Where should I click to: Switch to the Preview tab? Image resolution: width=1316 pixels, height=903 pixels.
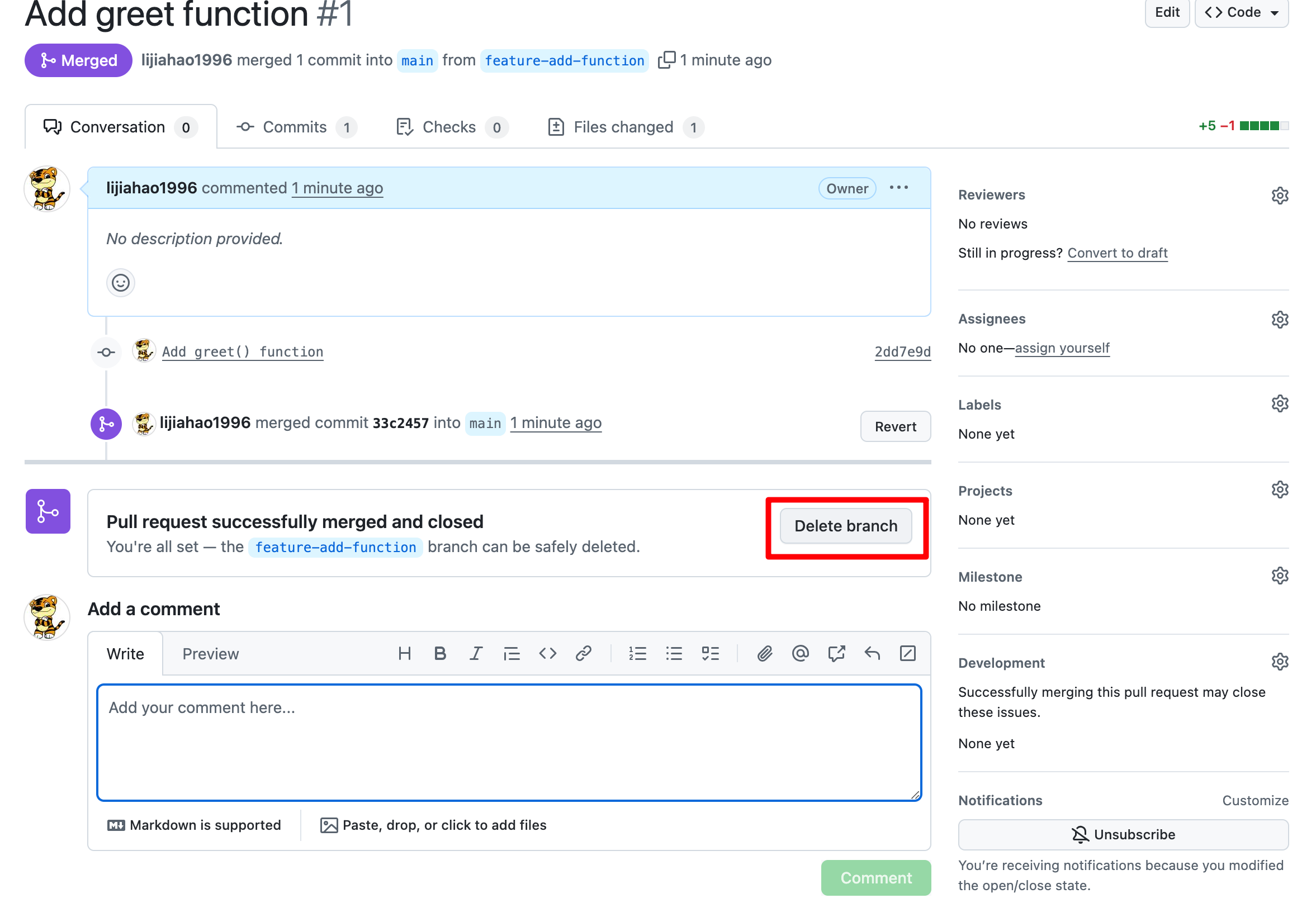click(x=211, y=654)
